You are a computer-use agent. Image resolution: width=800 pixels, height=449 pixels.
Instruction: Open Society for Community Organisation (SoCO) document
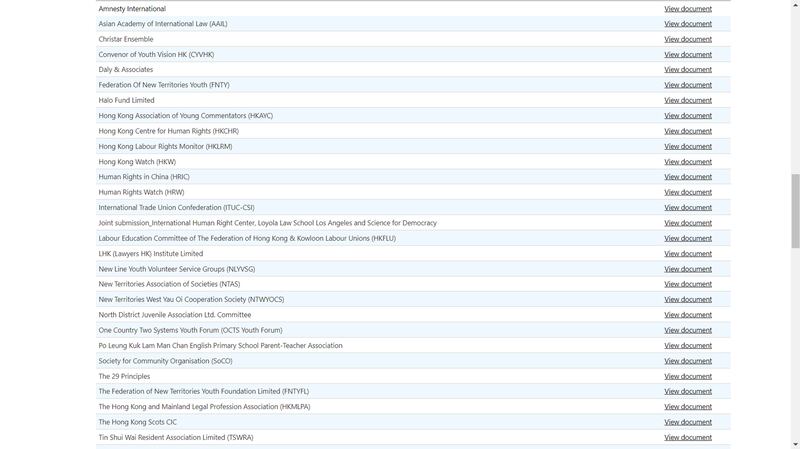[x=688, y=361]
